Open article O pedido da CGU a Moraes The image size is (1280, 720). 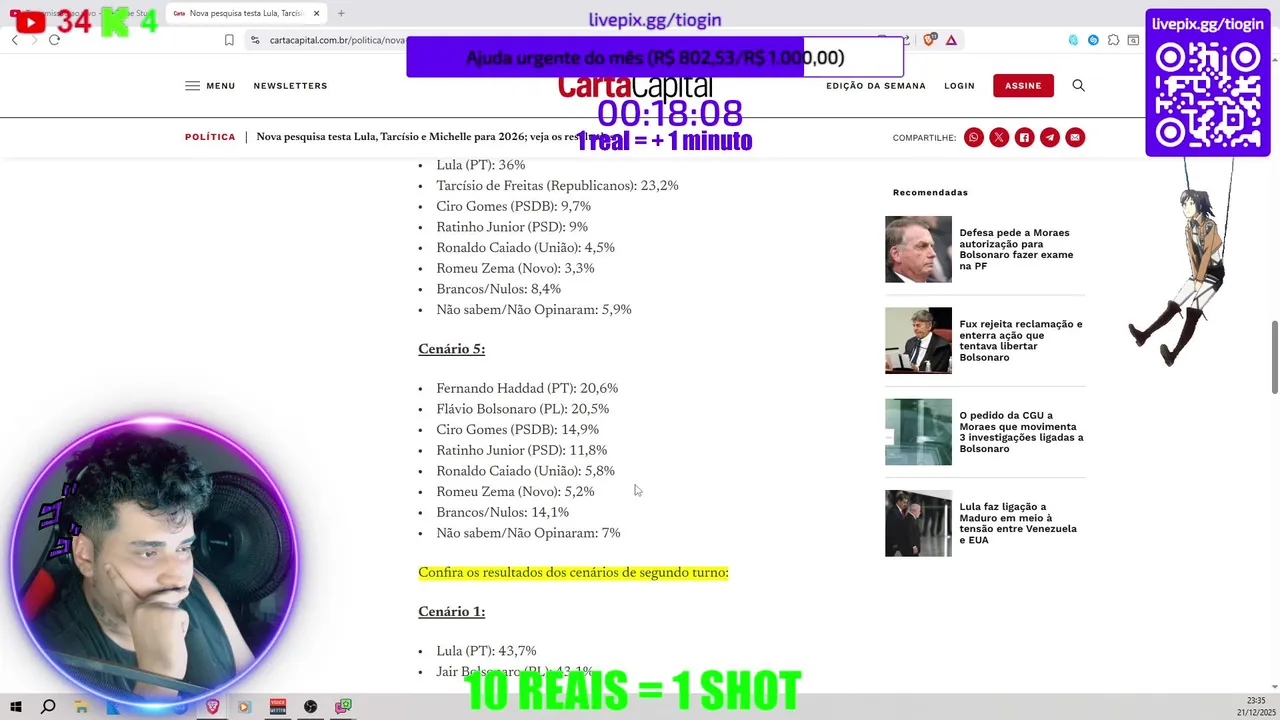[x=1021, y=432]
